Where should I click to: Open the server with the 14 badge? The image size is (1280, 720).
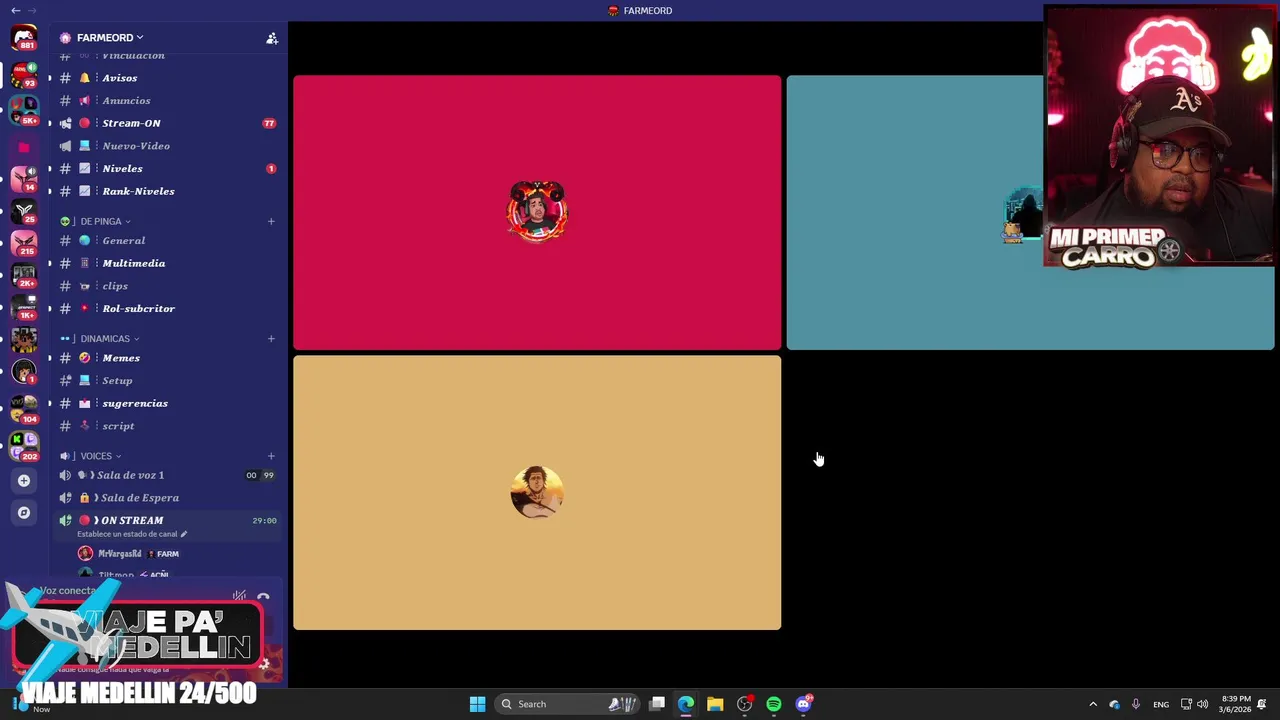point(24,179)
